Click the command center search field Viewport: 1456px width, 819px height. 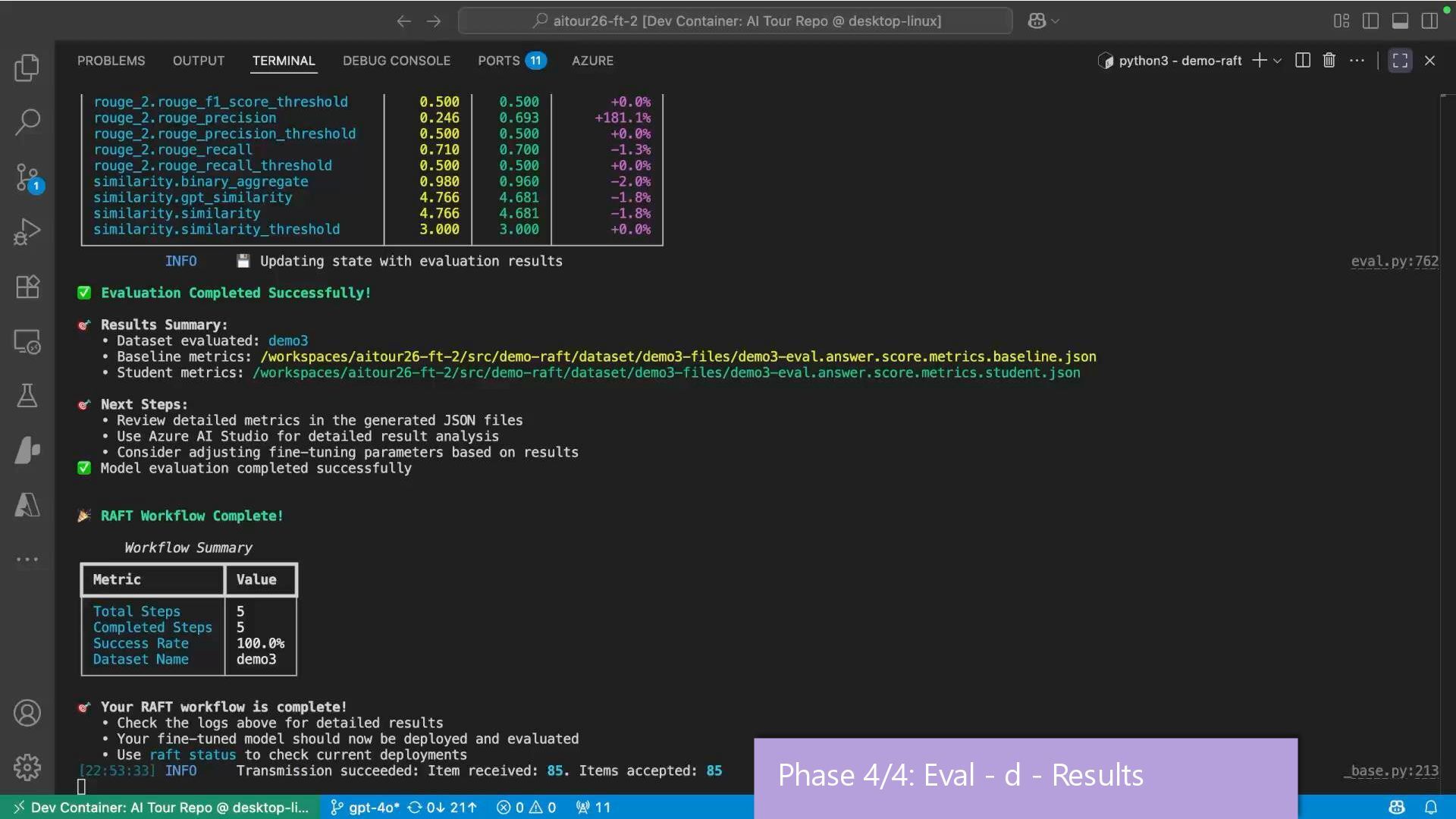(735, 21)
